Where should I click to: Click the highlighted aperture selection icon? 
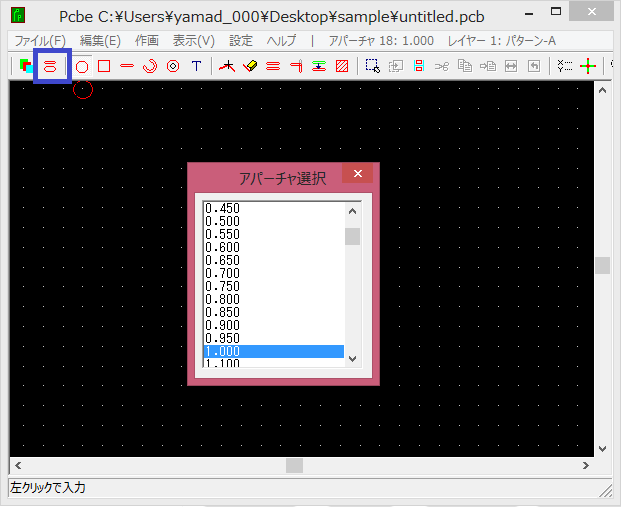pos(50,66)
